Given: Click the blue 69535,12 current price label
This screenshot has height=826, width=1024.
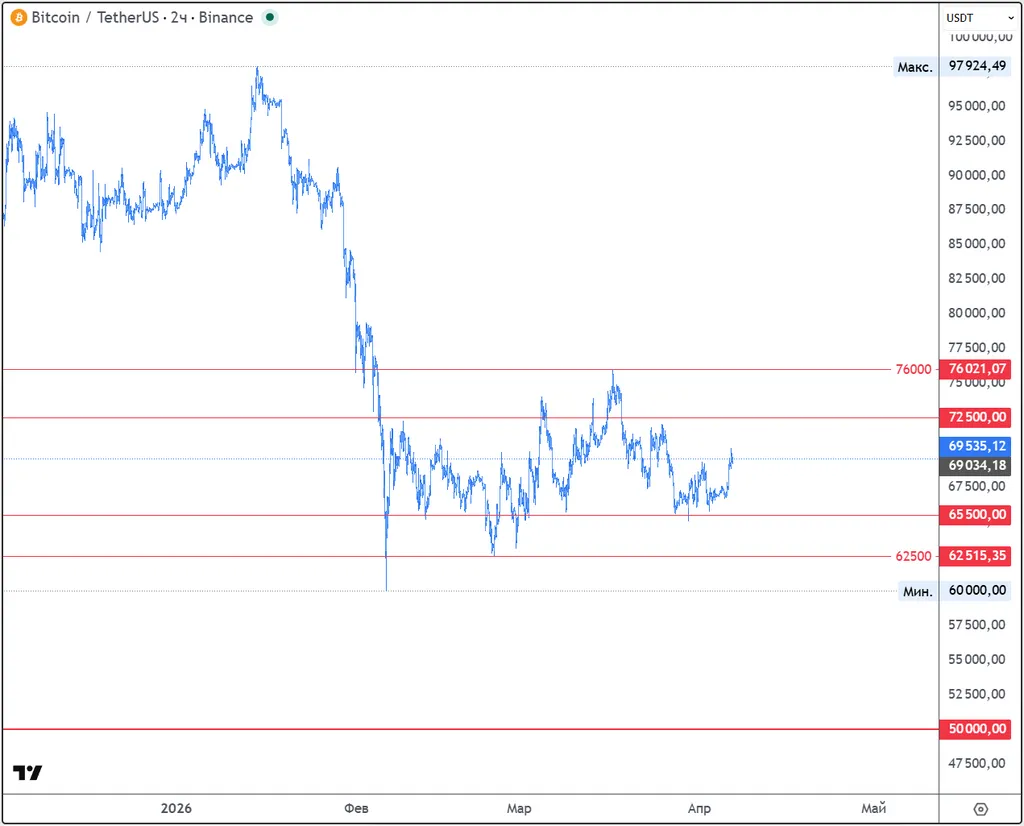Looking at the screenshot, I should (977, 446).
